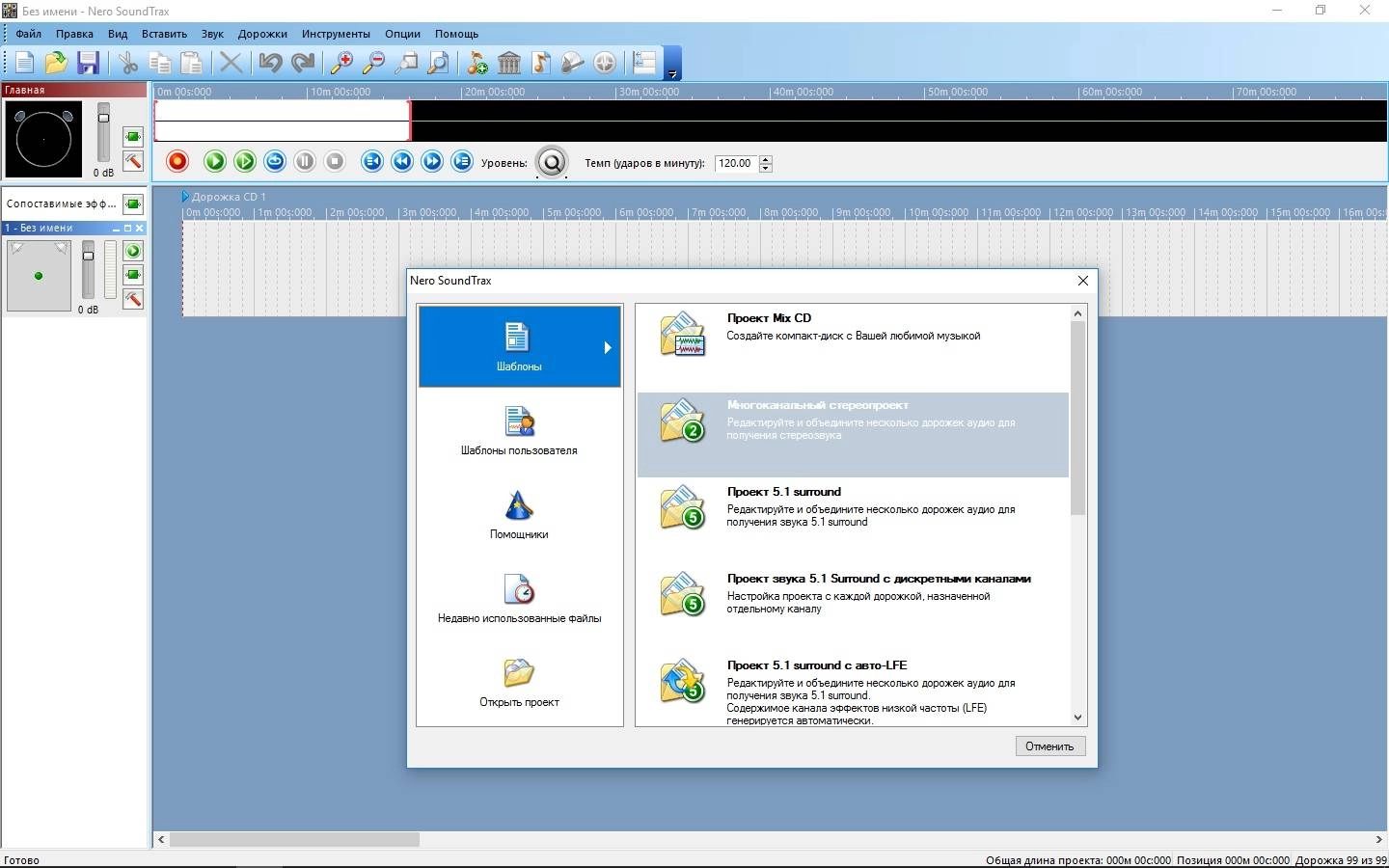Click the track layout toolbar icon

[644, 64]
